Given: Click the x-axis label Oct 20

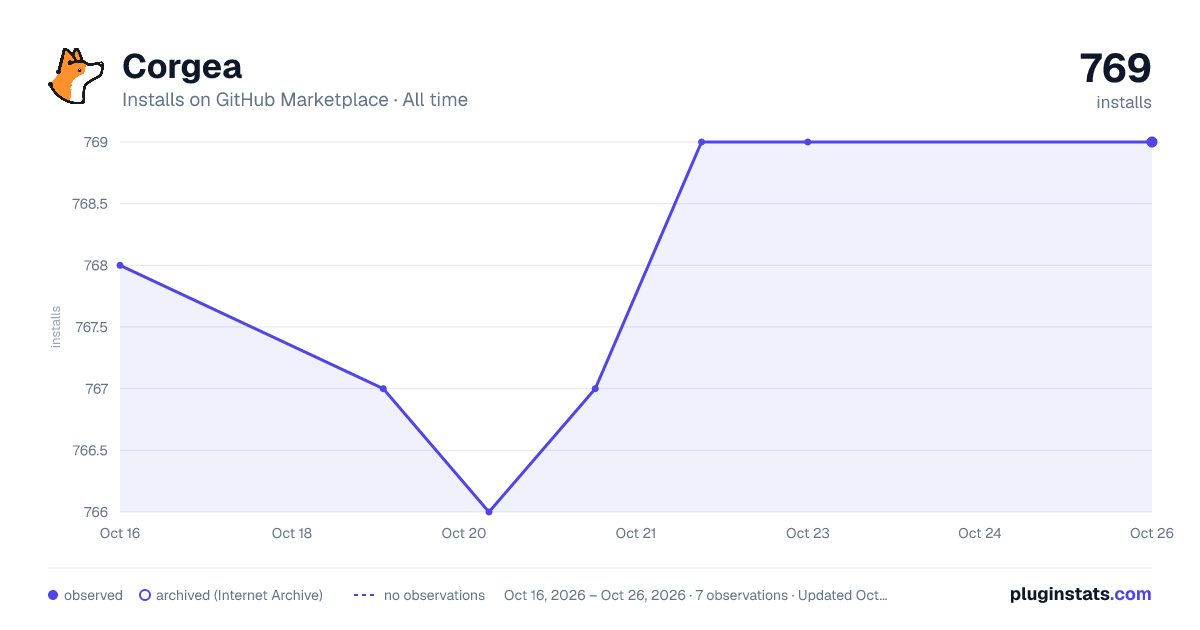Looking at the screenshot, I should pos(464,533).
